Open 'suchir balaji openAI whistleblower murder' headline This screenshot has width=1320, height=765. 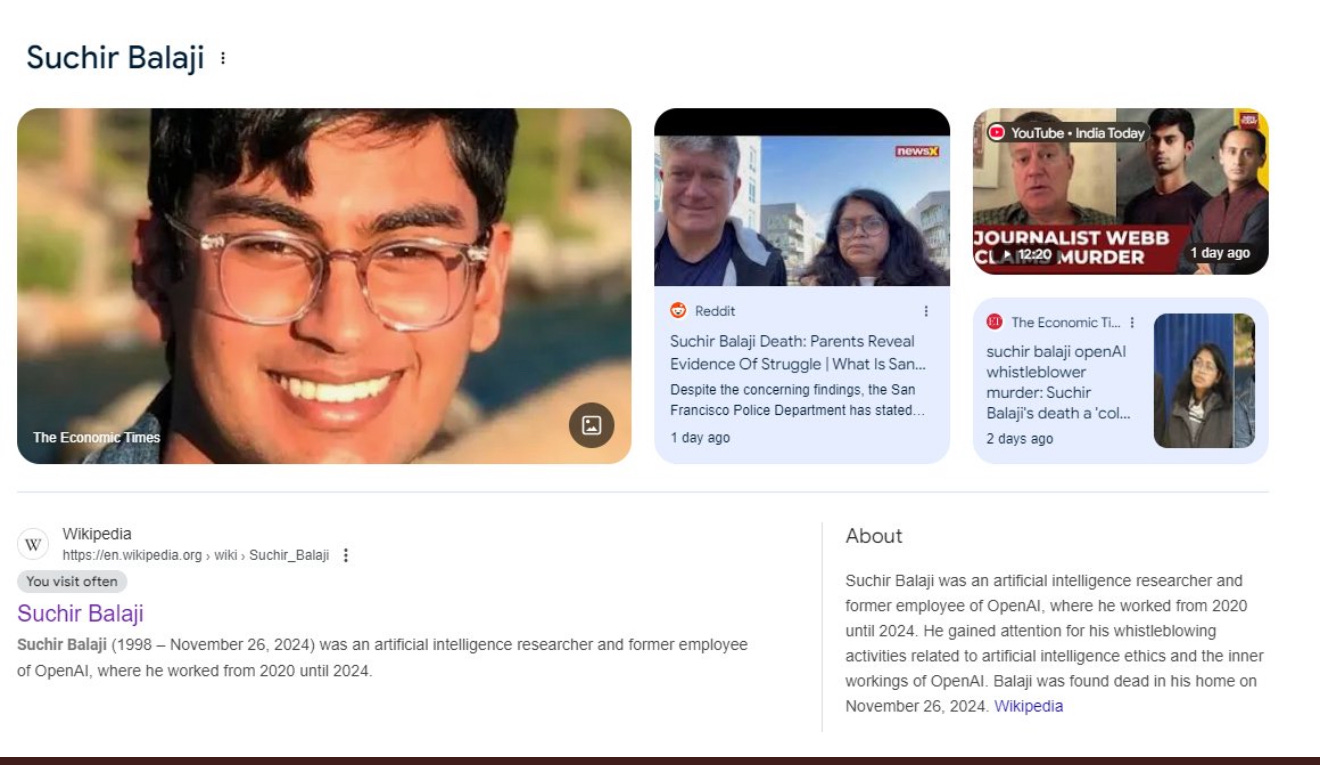pos(1058,382)
